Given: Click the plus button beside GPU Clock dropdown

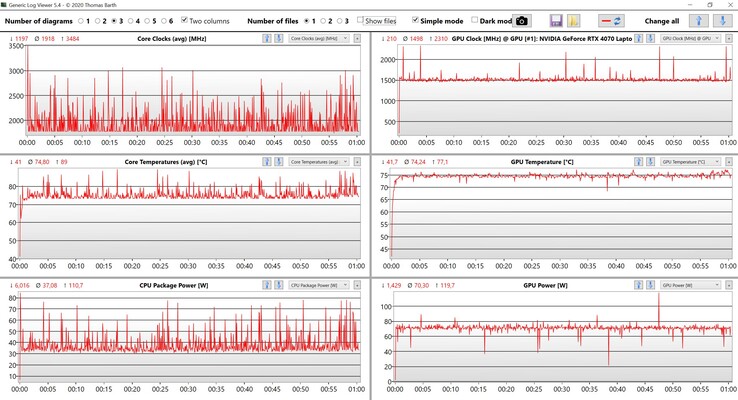Looking at the screenshot, I should pos(729,38).
